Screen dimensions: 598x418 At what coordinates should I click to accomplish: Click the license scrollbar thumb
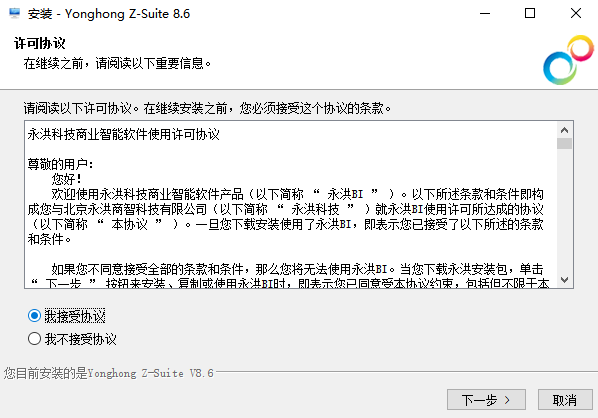[564, 143]
